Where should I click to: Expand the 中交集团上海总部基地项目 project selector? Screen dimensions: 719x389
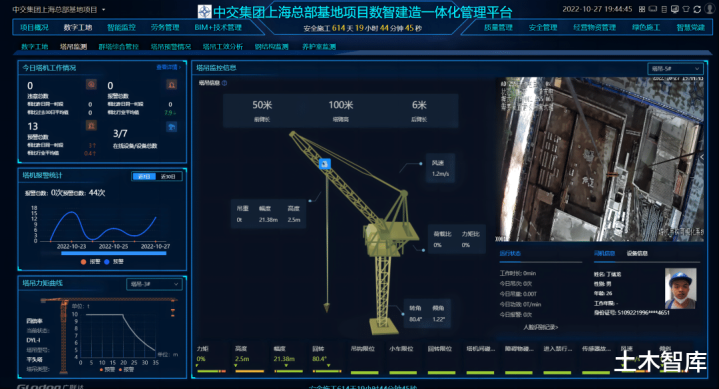(58, 9)
